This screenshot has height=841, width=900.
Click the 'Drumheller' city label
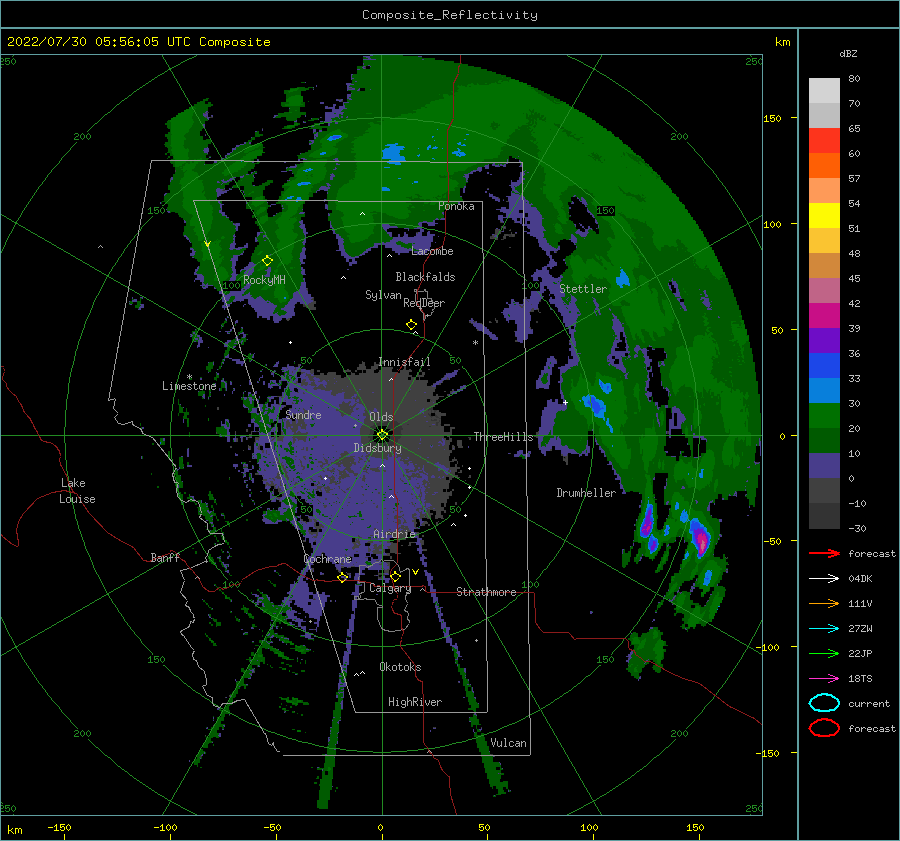tap(586, 493)
